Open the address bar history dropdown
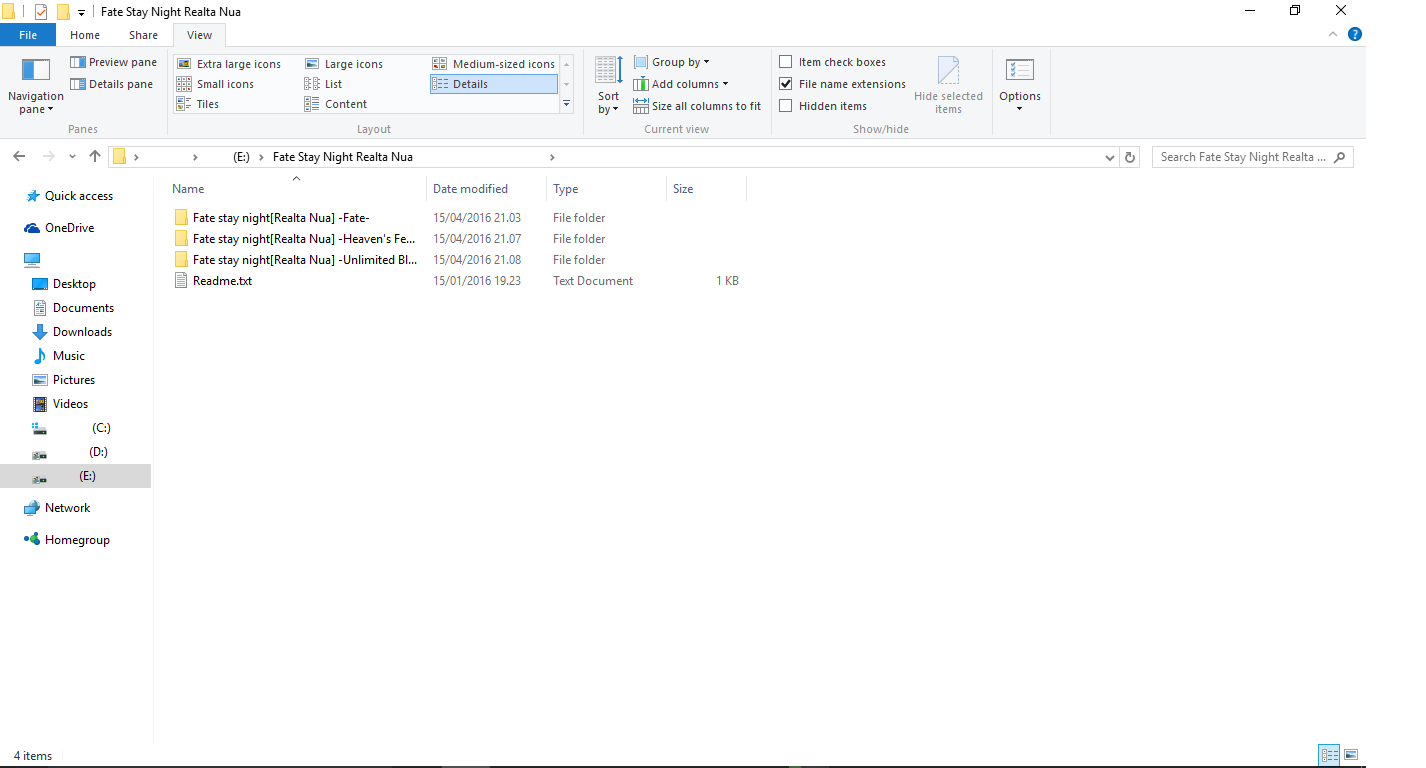 pyautogui.click(x=1110, y=157)
